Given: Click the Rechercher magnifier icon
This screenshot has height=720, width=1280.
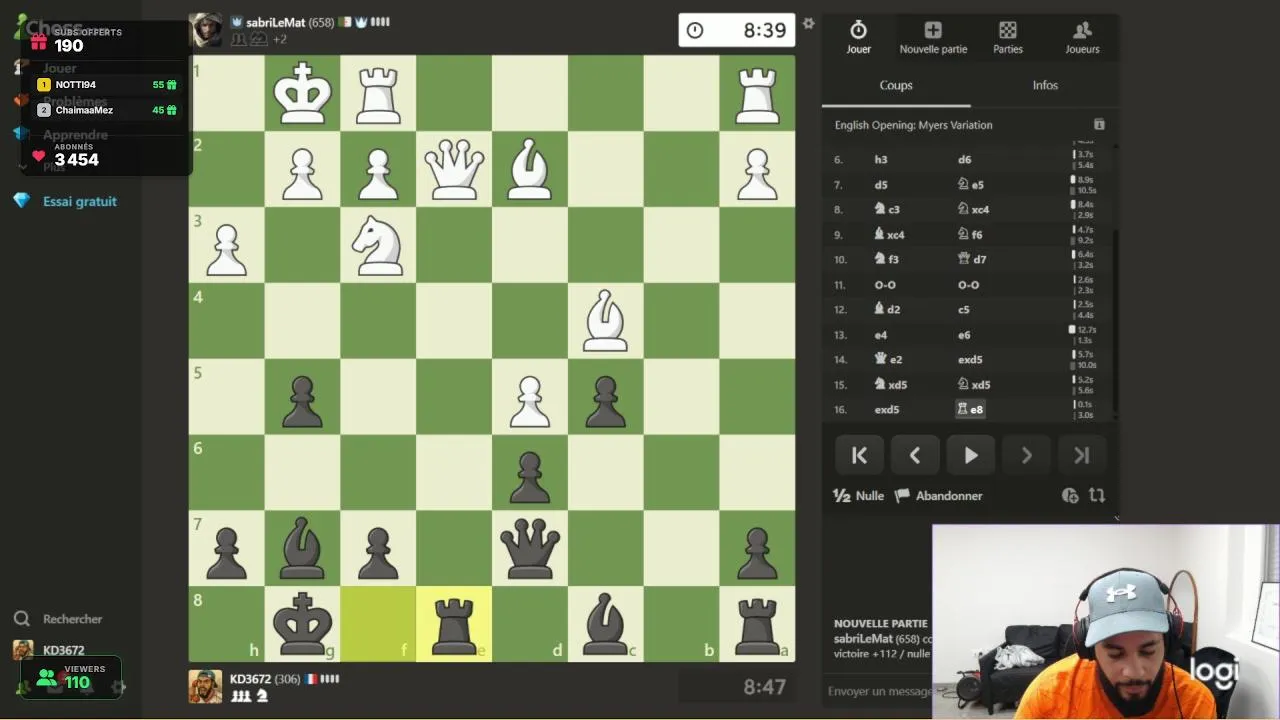Looking at the screenshot, I should point(21,619).
